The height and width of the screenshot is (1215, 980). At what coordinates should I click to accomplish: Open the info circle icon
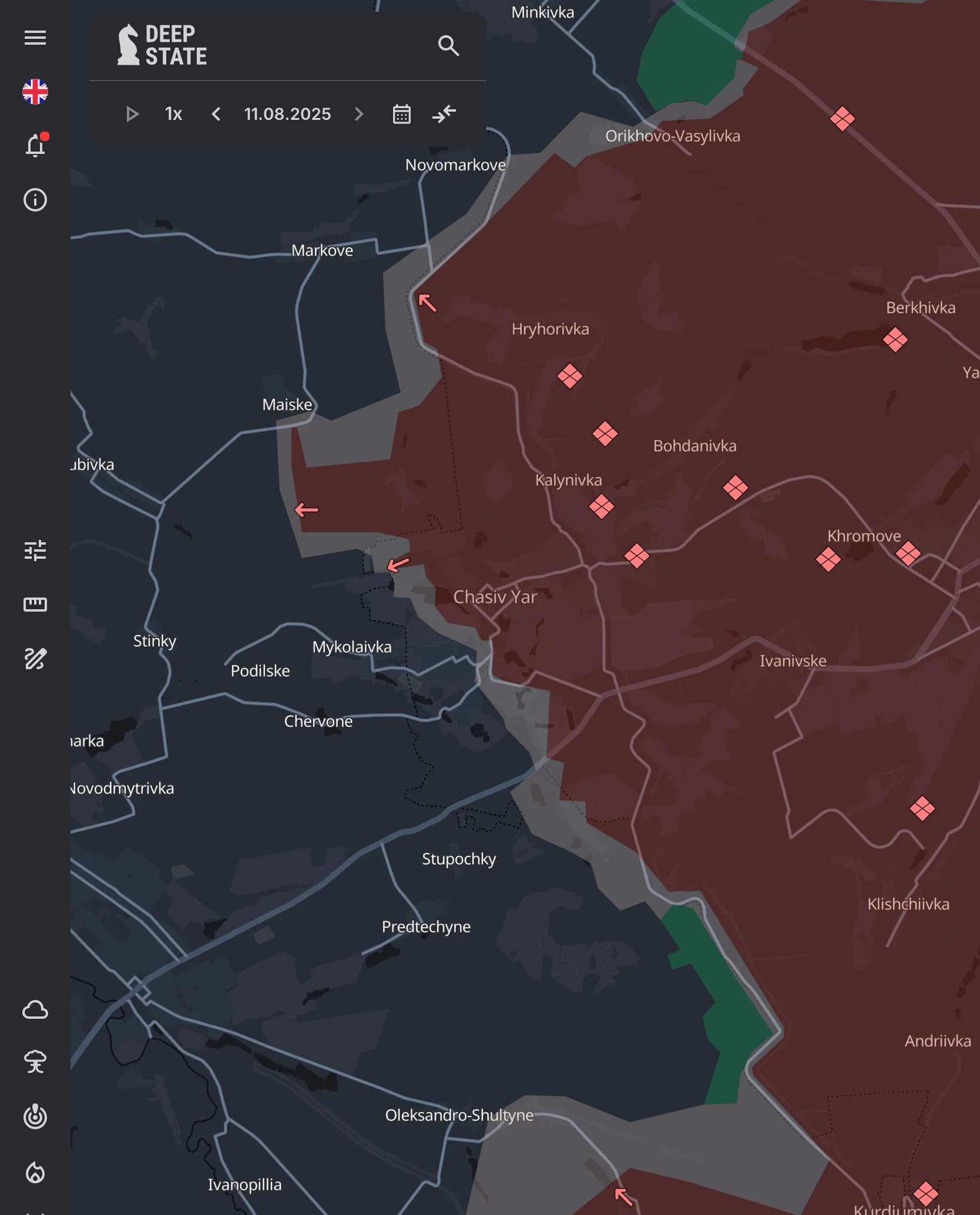tap(35, 200)
